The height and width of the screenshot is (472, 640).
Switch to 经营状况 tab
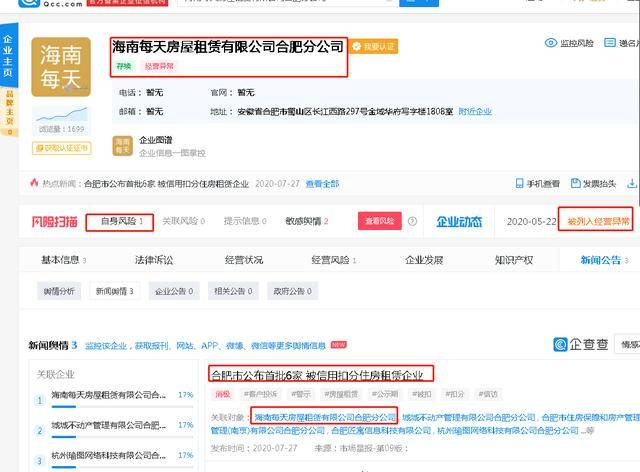coord(244,260)
